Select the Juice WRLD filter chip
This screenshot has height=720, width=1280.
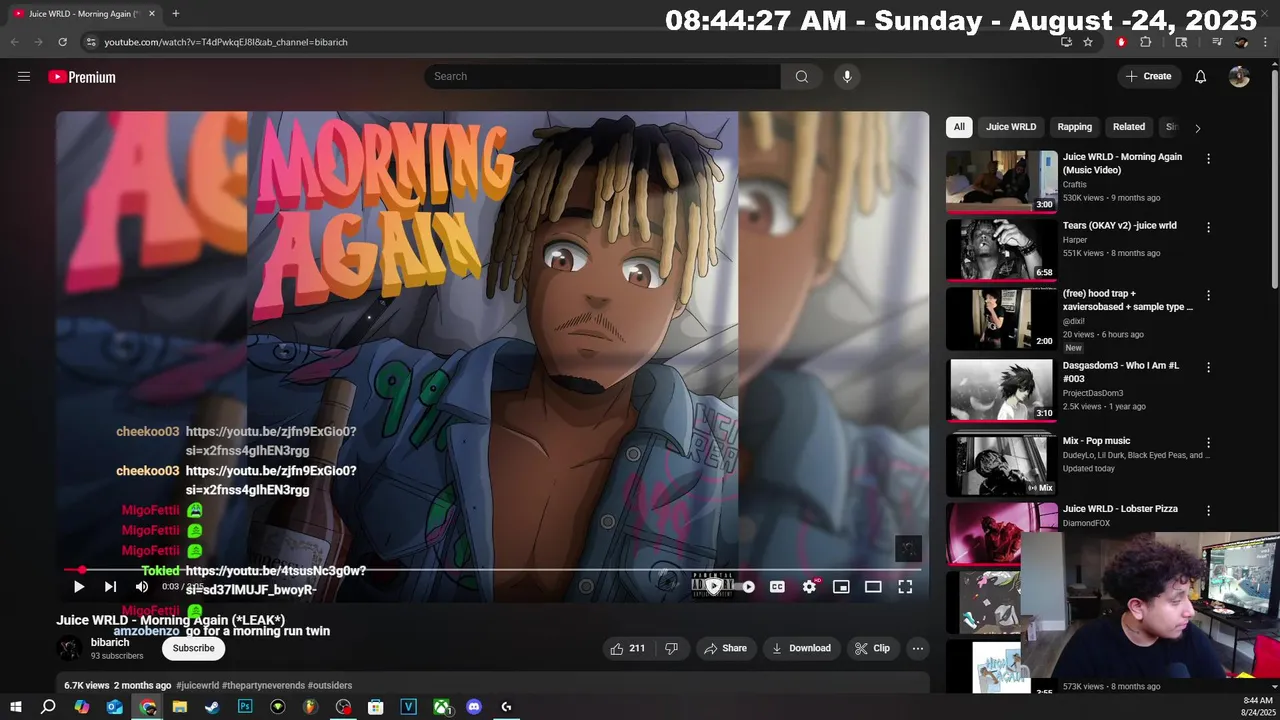(1011, 127)
